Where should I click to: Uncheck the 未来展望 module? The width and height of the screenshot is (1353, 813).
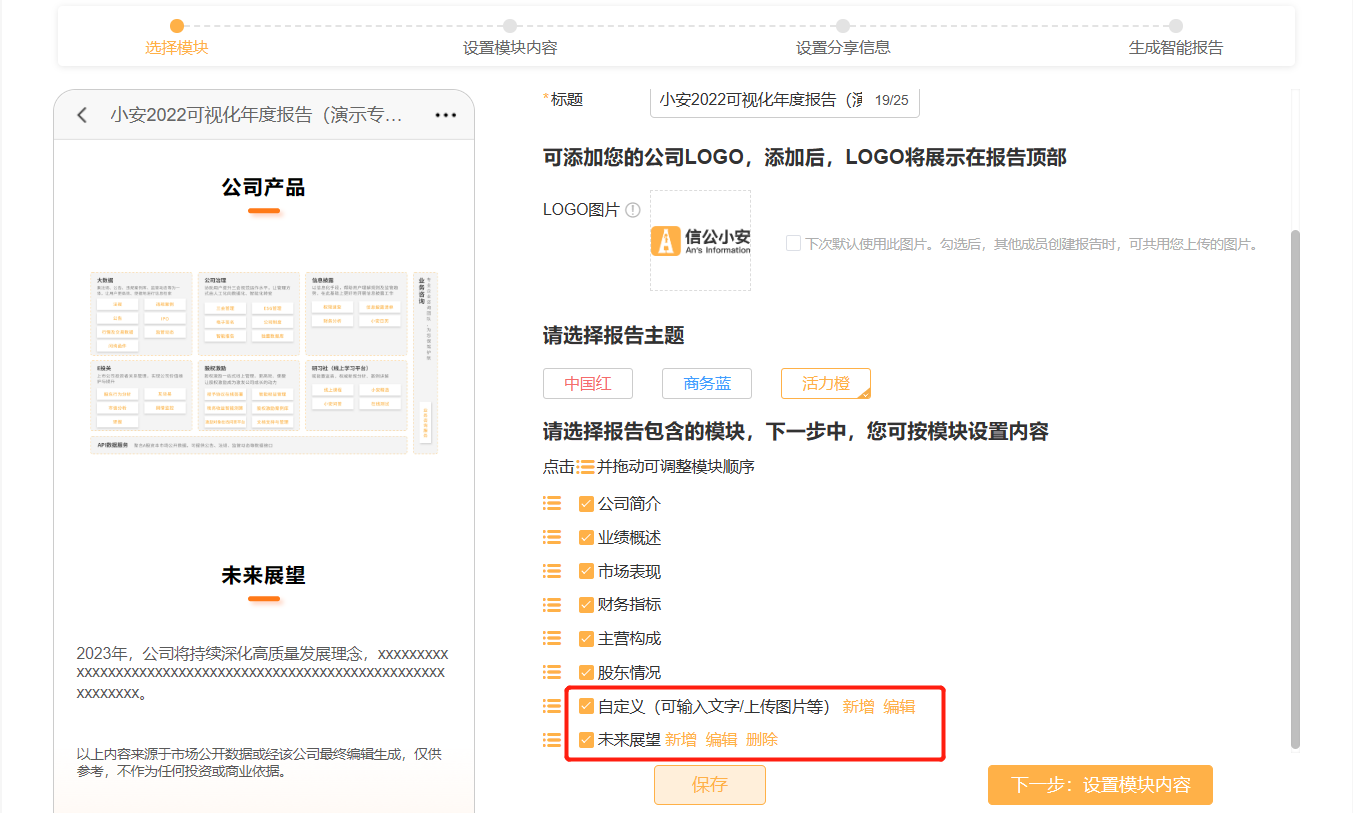click(587, 740)
